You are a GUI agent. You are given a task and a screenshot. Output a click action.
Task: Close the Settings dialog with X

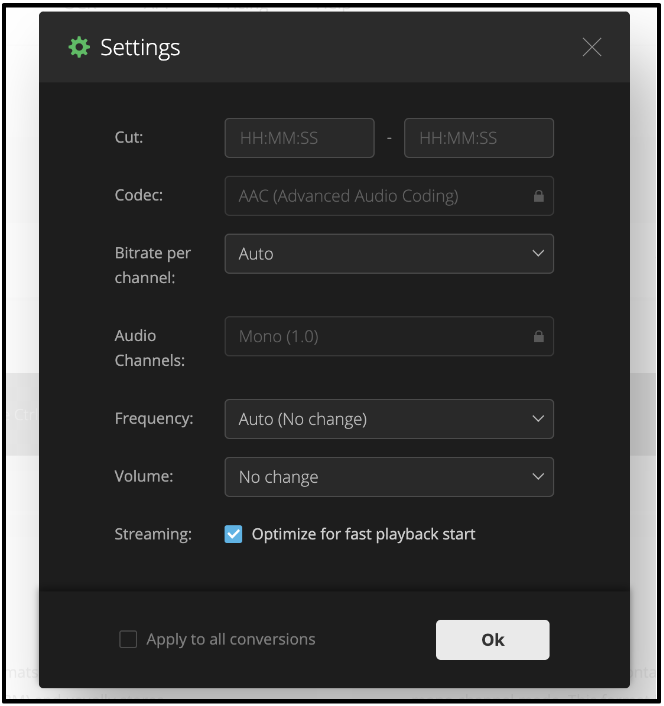coord(592,47)
